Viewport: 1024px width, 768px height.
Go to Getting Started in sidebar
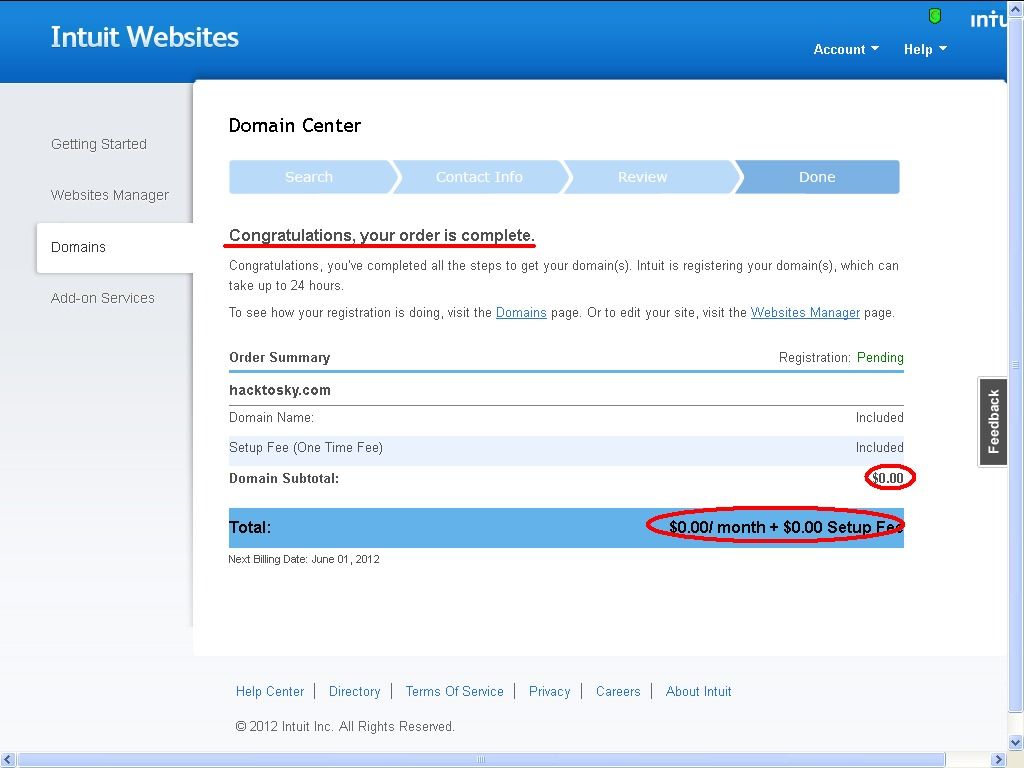pos(99,144)
